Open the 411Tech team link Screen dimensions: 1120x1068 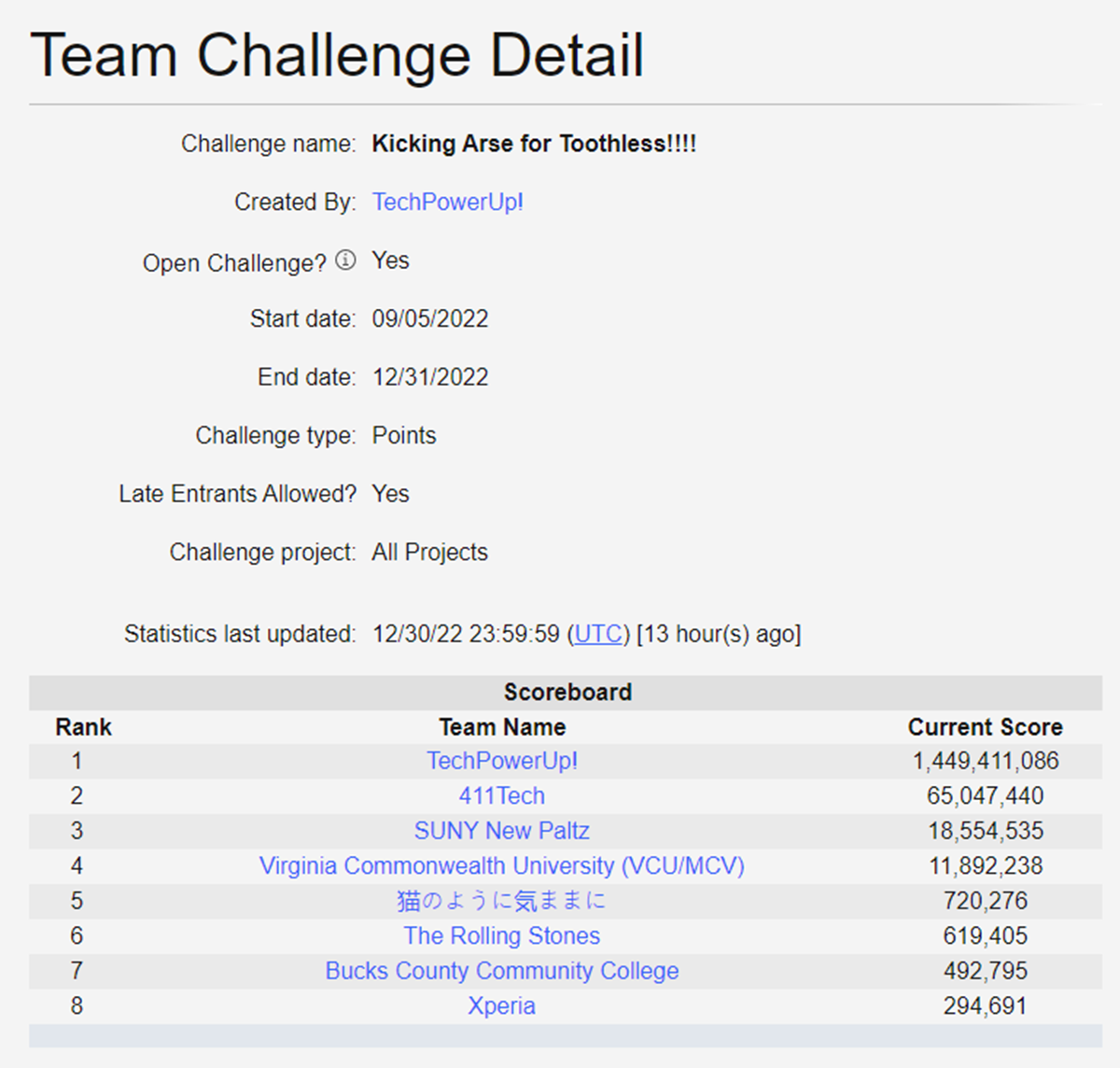point(502,795)
